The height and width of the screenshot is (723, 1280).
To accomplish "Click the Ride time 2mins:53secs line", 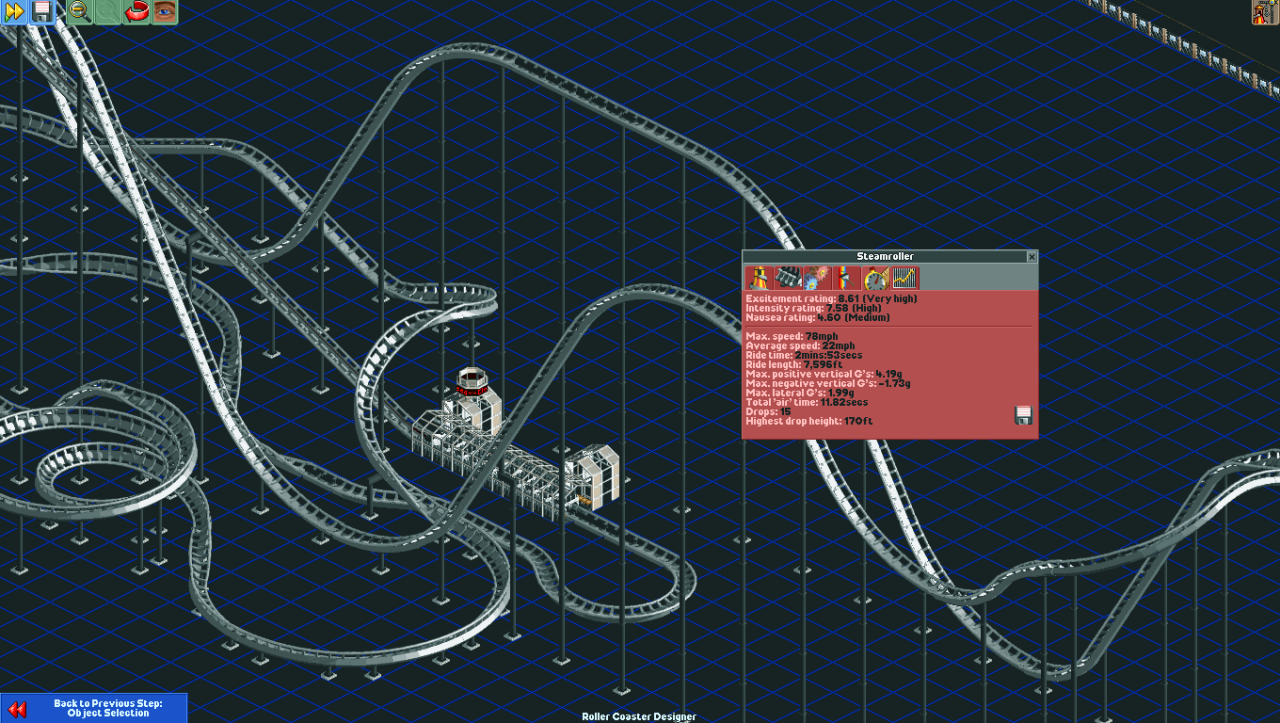I will point(805,355).
